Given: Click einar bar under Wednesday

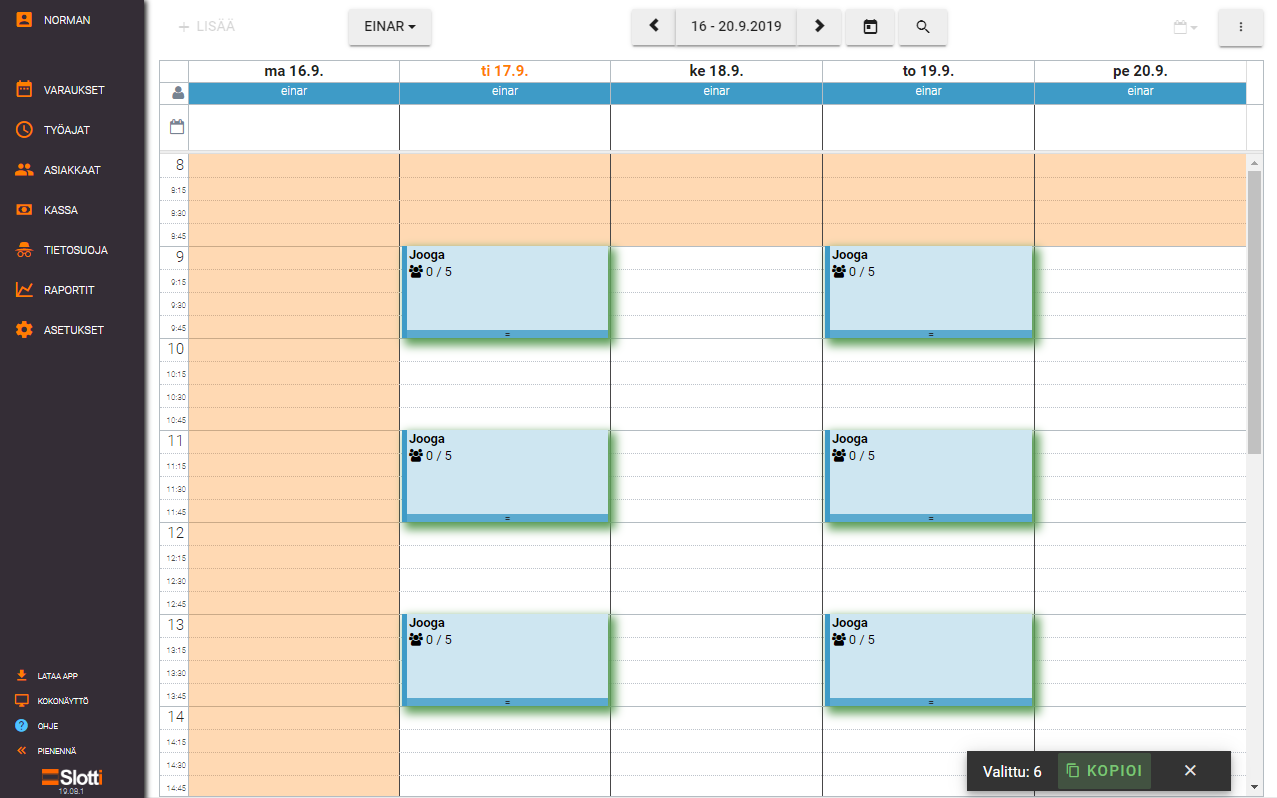Looking at the screenshot, I should pyautogui.click(x=716, y=92).
